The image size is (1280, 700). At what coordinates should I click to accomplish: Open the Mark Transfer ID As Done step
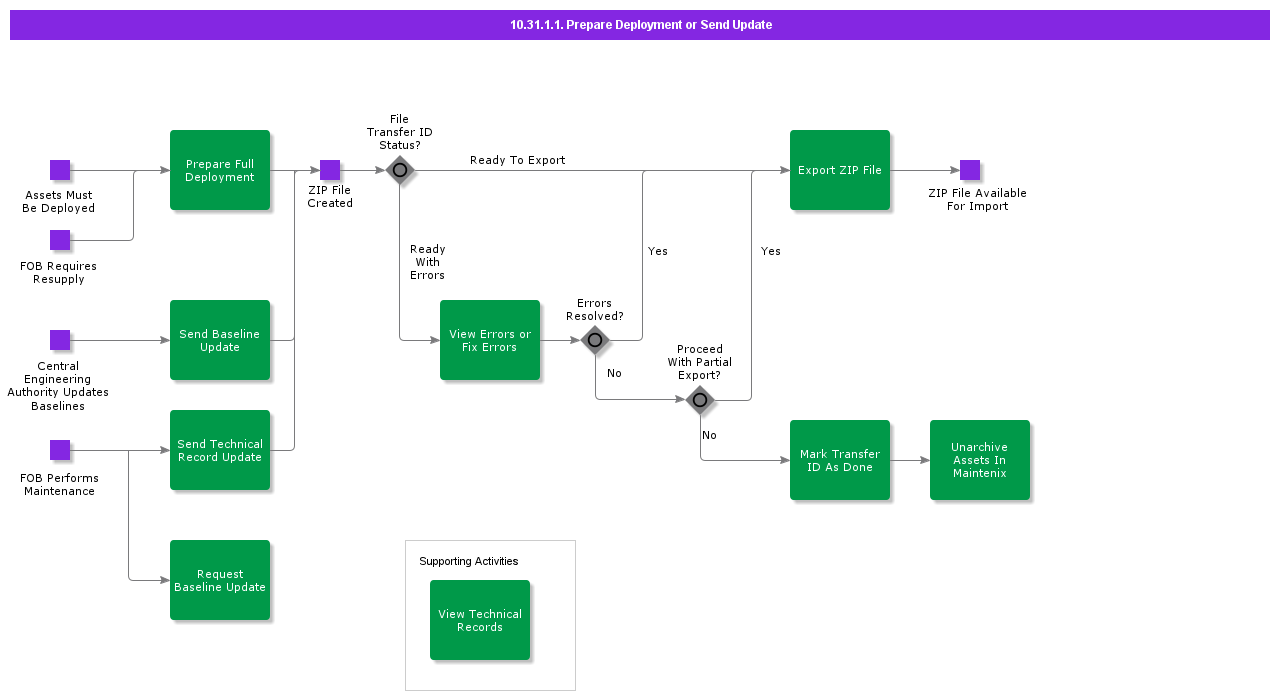click(840, 460)
